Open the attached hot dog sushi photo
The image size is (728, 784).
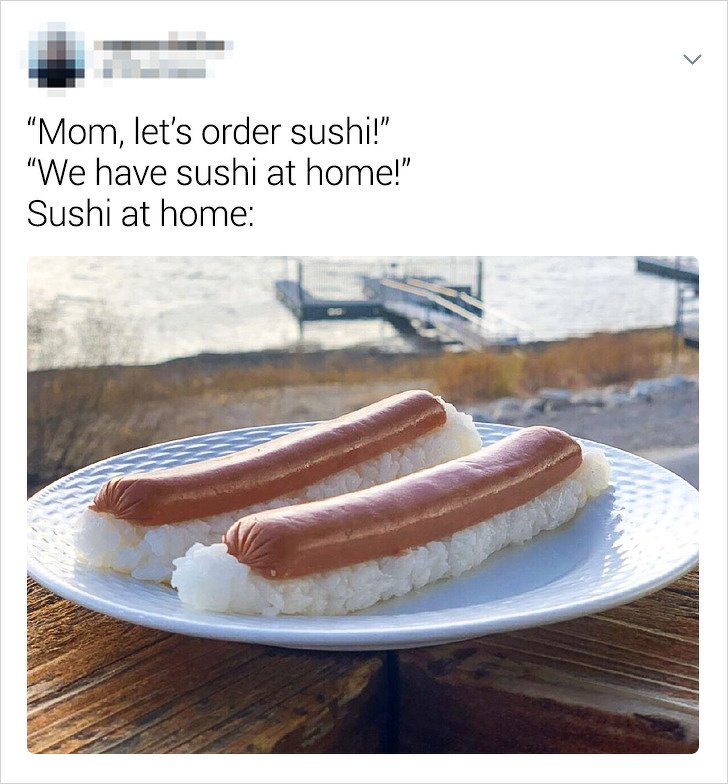point(363,504)
